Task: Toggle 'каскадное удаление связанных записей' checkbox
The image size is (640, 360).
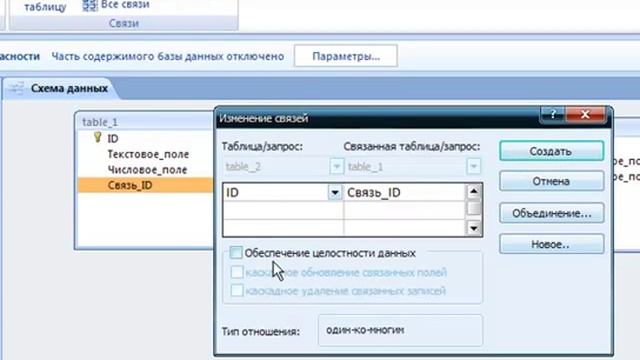Action: point(237,291)
